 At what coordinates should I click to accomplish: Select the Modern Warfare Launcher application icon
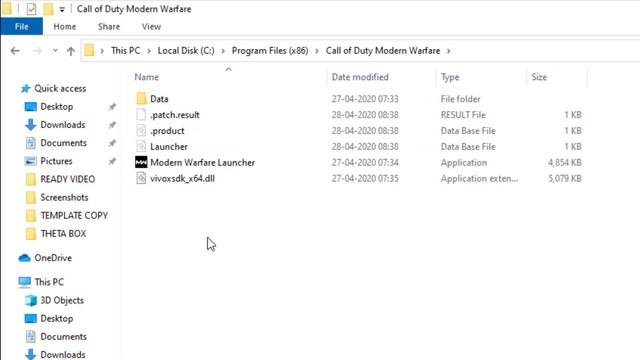coord(141,162)
